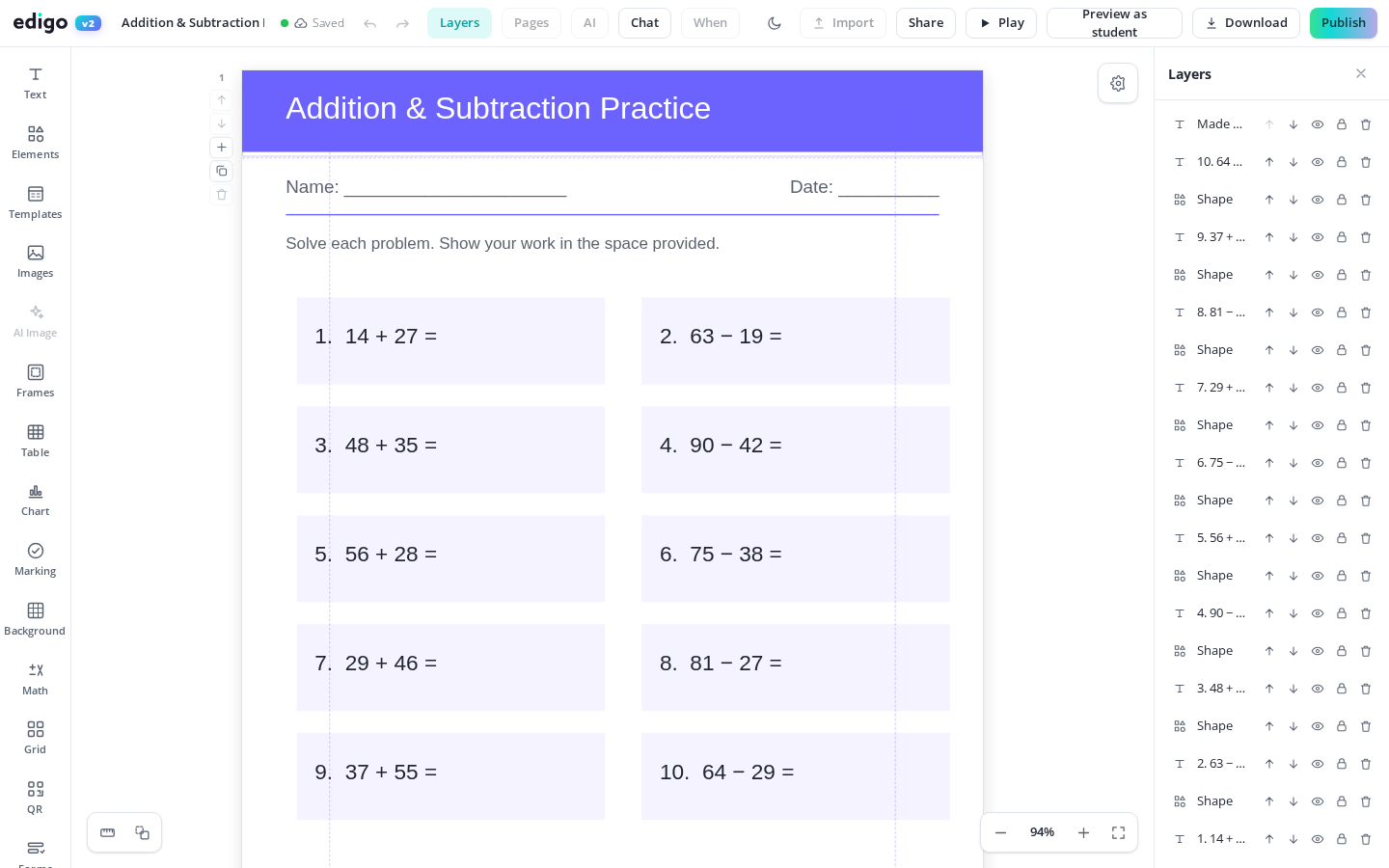Move '10. 64 ...' layer down

point(1294,162)
